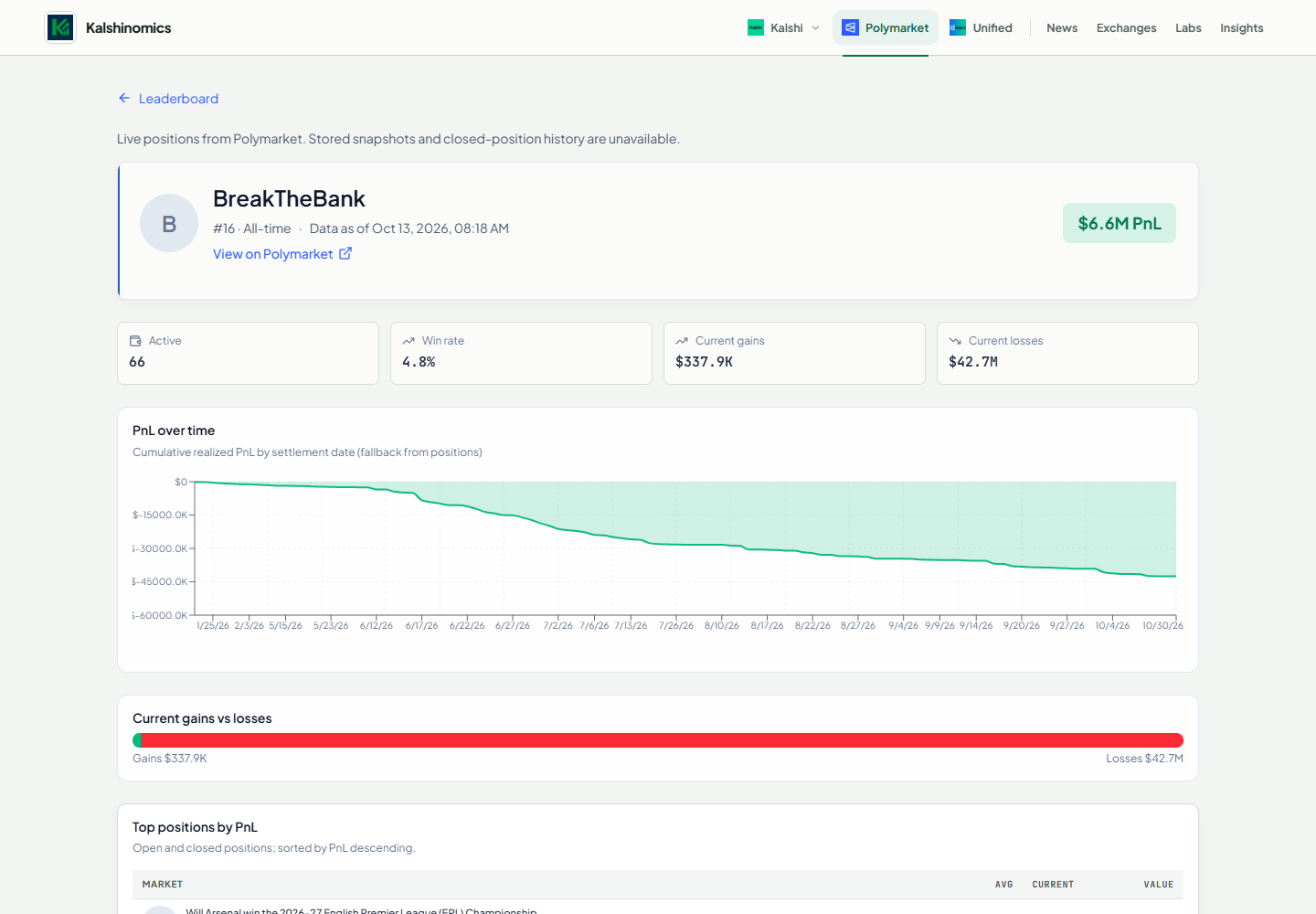Image resolution: width=1316 pixels, height=914 pixels.
Task: Click the Win rate trend icon
Action: coord(409,341)
